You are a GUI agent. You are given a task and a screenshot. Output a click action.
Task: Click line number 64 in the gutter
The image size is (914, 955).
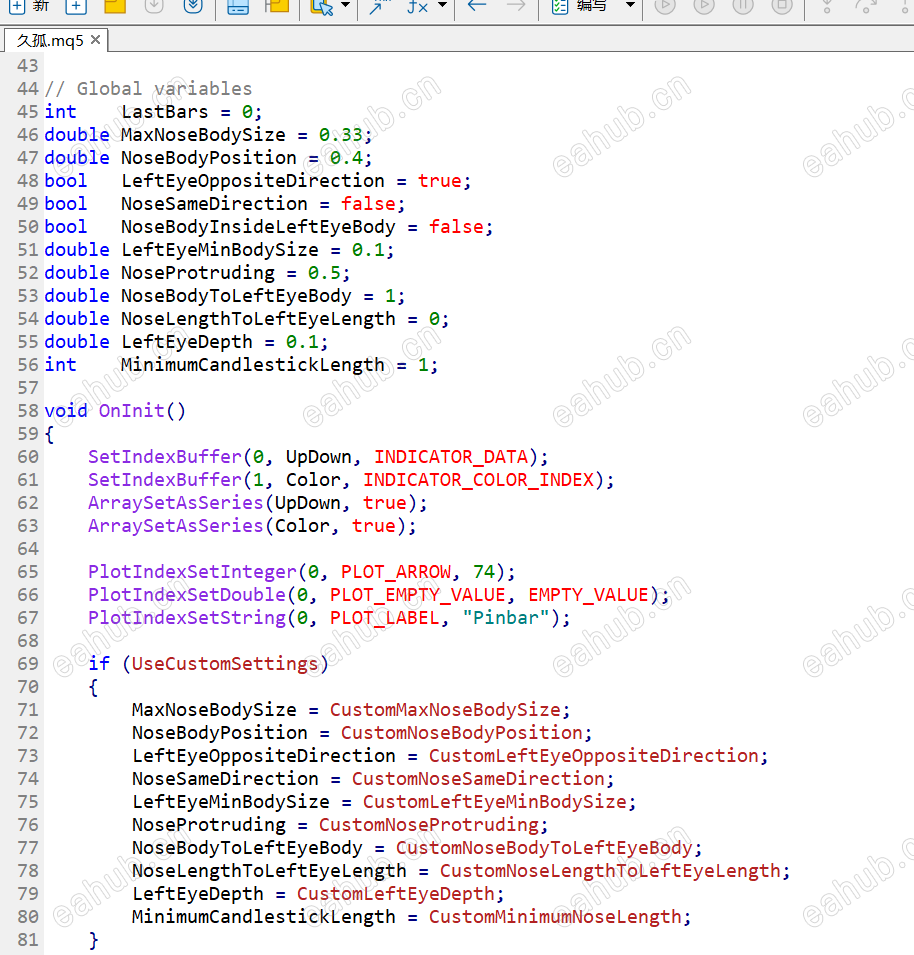tap(27, 549)
